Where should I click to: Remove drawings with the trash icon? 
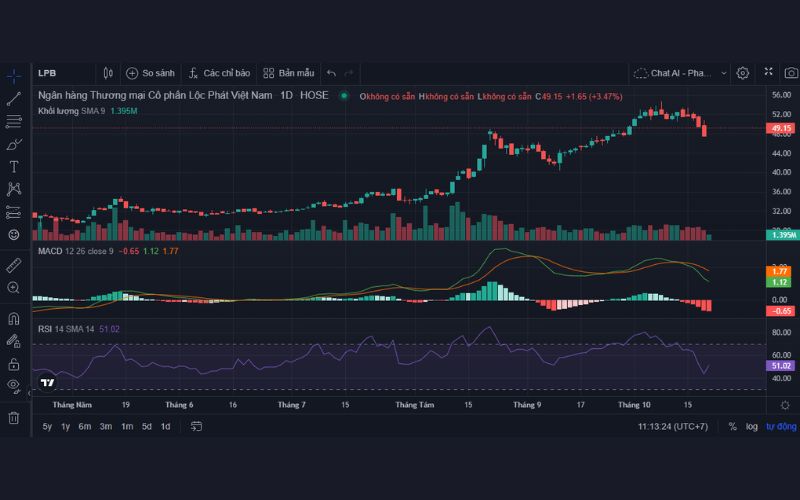14,417
